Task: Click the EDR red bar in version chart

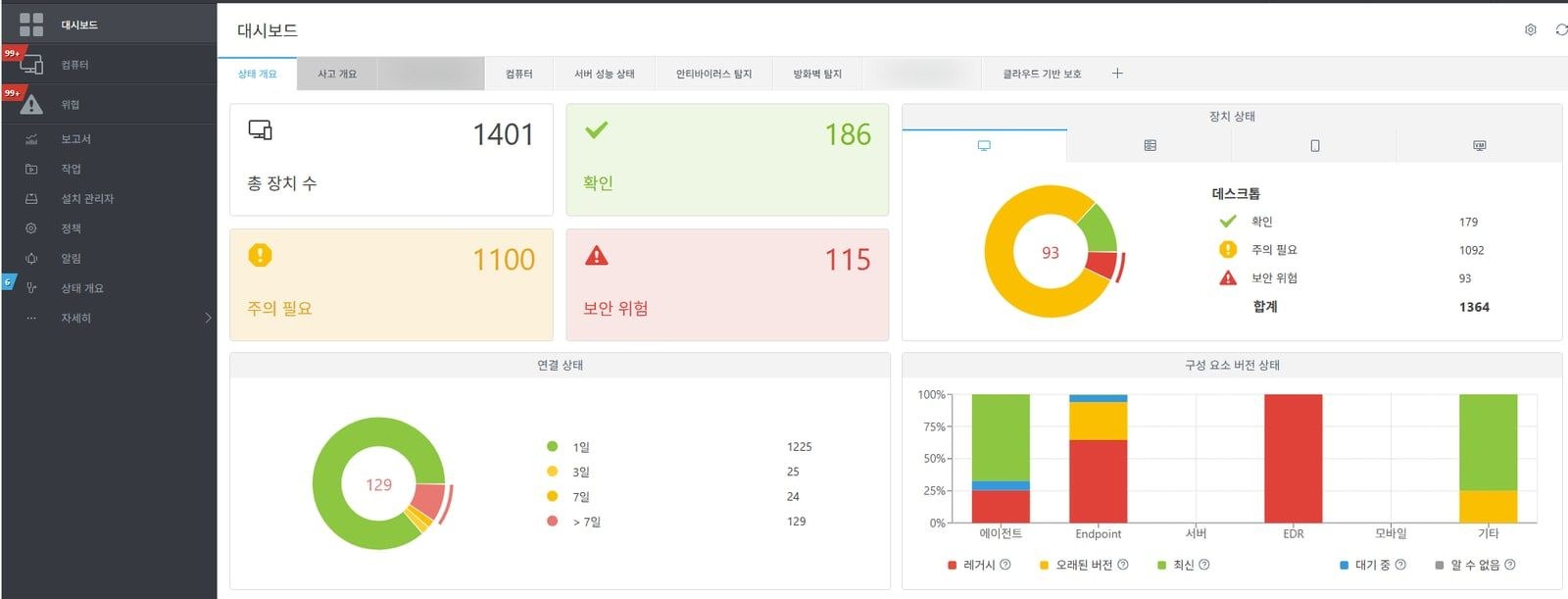Action: (1294, 458)
